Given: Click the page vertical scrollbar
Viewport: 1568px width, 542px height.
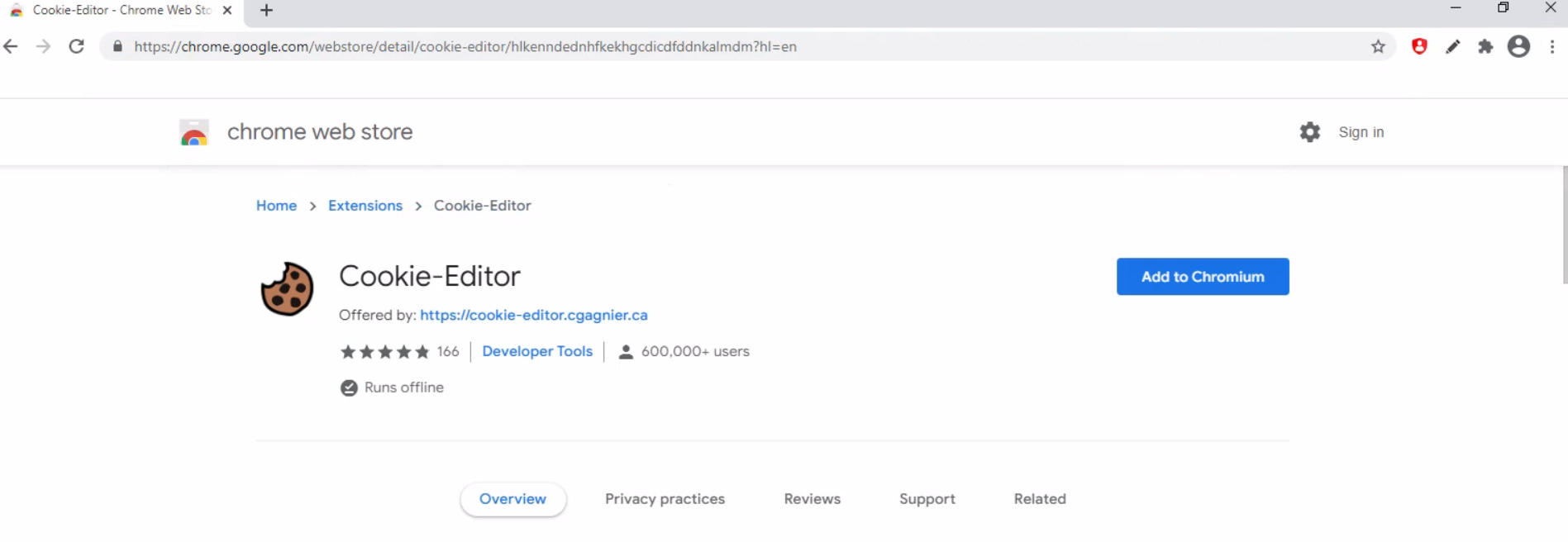Looking at the screenshot, I should pyautogui.click(x=1564, y=225).
